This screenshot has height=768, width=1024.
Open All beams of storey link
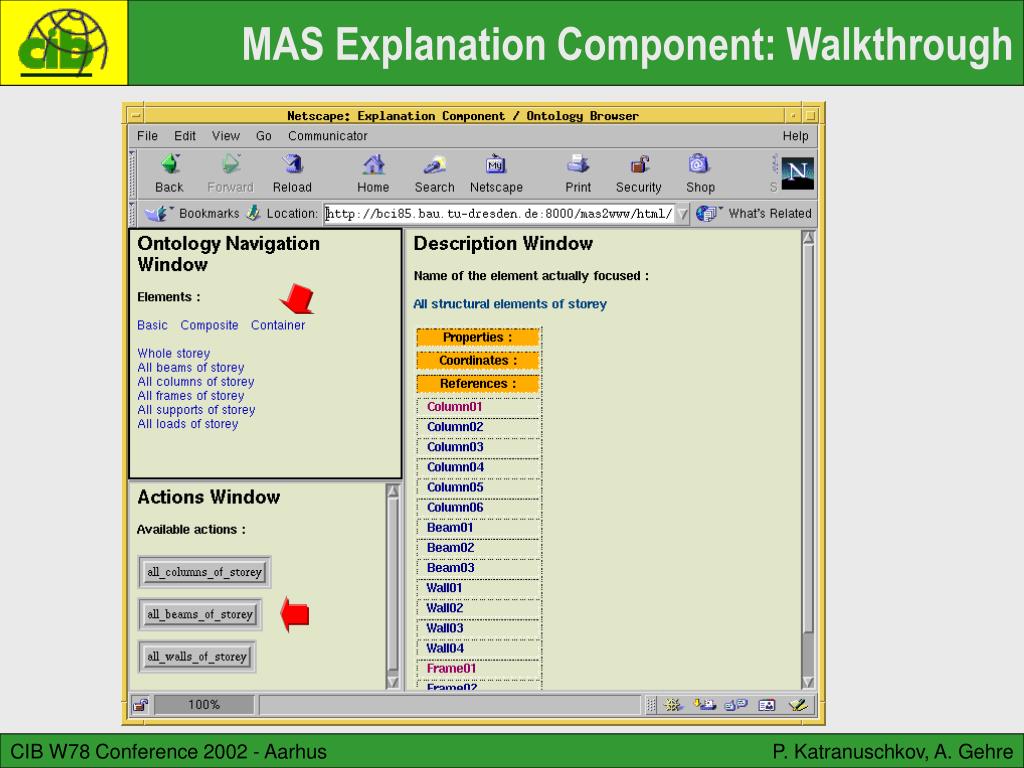pos(191,368)
